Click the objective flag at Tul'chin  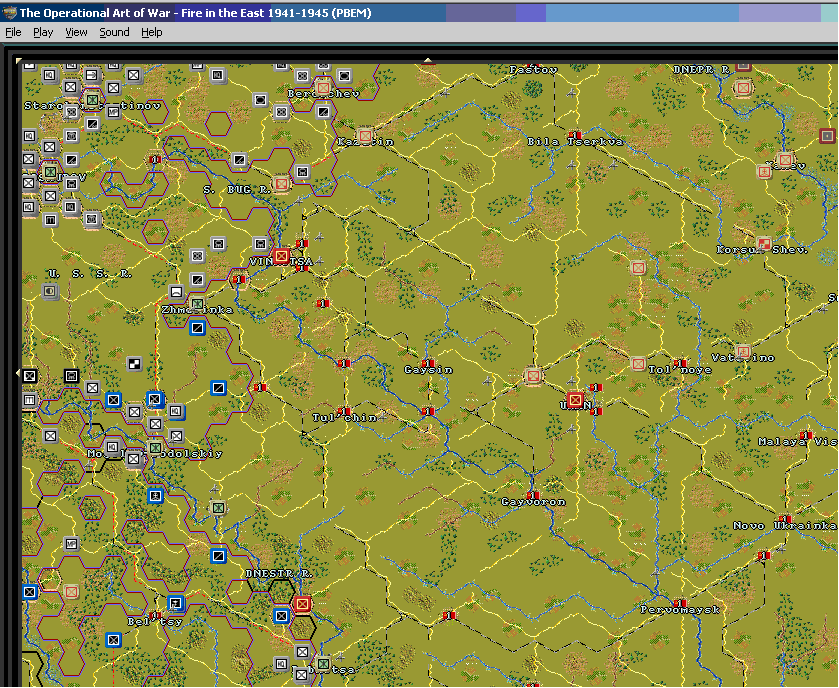[344, 411]
